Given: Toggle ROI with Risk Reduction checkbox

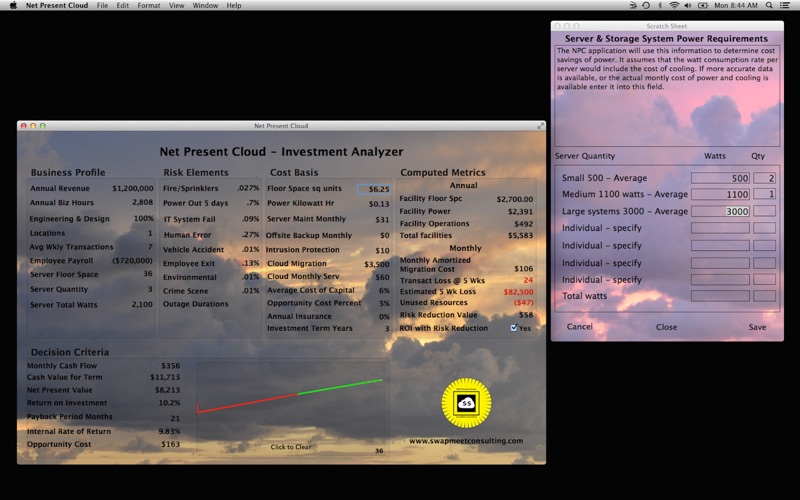Looking at the screenshot, I should [514, 328].
